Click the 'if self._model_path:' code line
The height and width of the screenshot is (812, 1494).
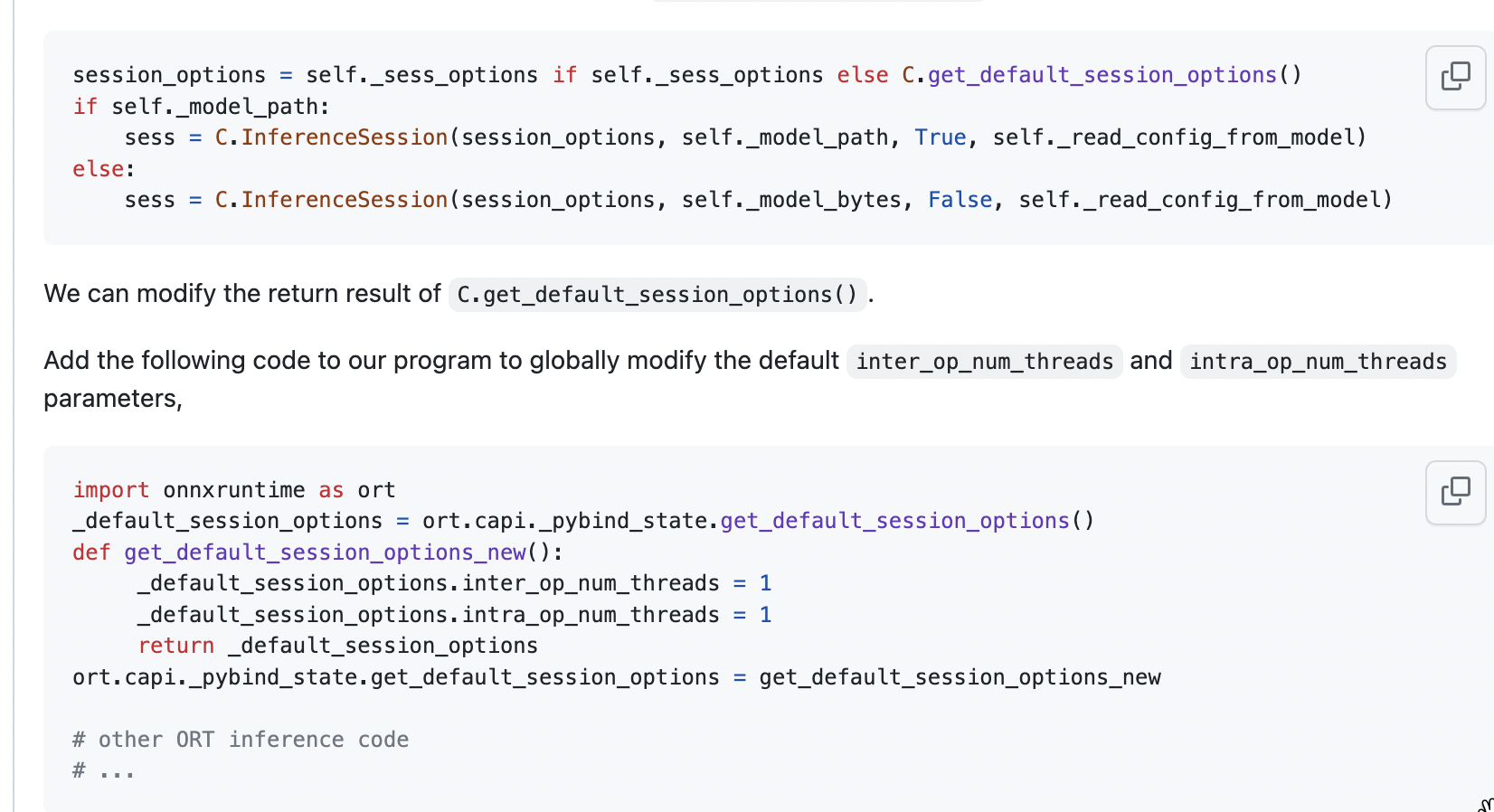(x=202, y=107)
